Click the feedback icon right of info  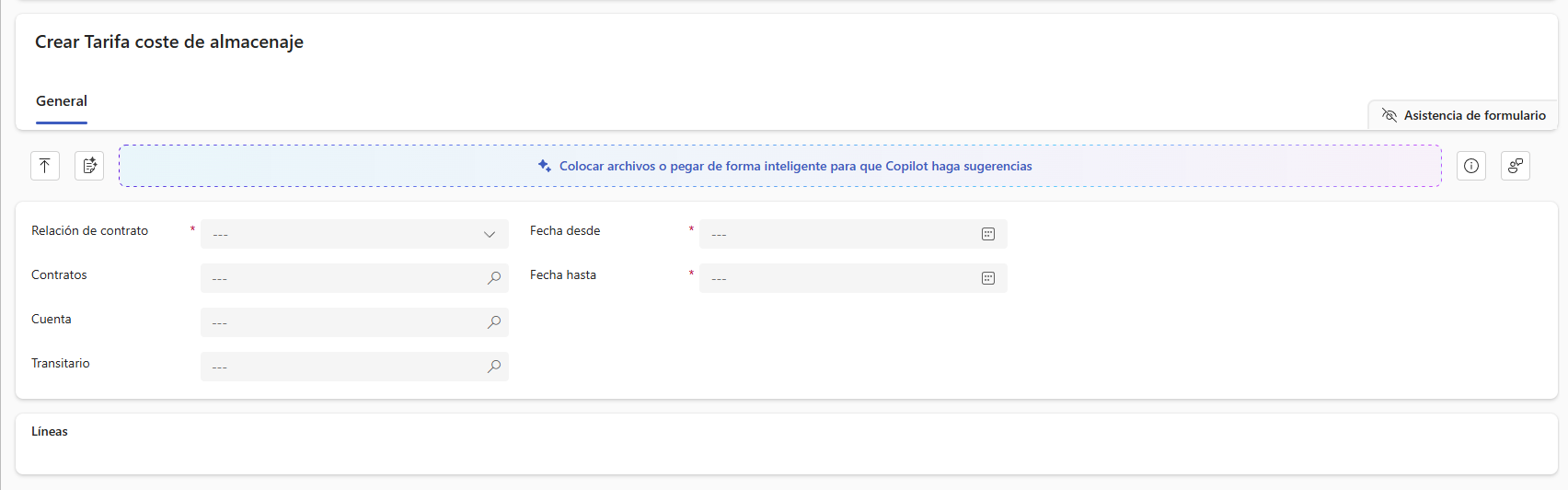tap(1516, 166)
